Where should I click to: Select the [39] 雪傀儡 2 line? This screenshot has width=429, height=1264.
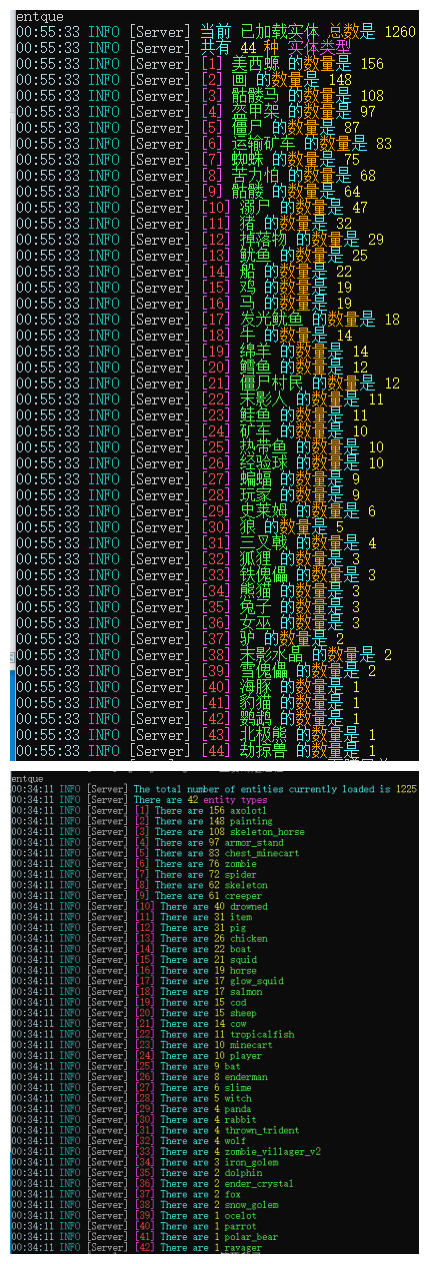(x=196, y=671)
